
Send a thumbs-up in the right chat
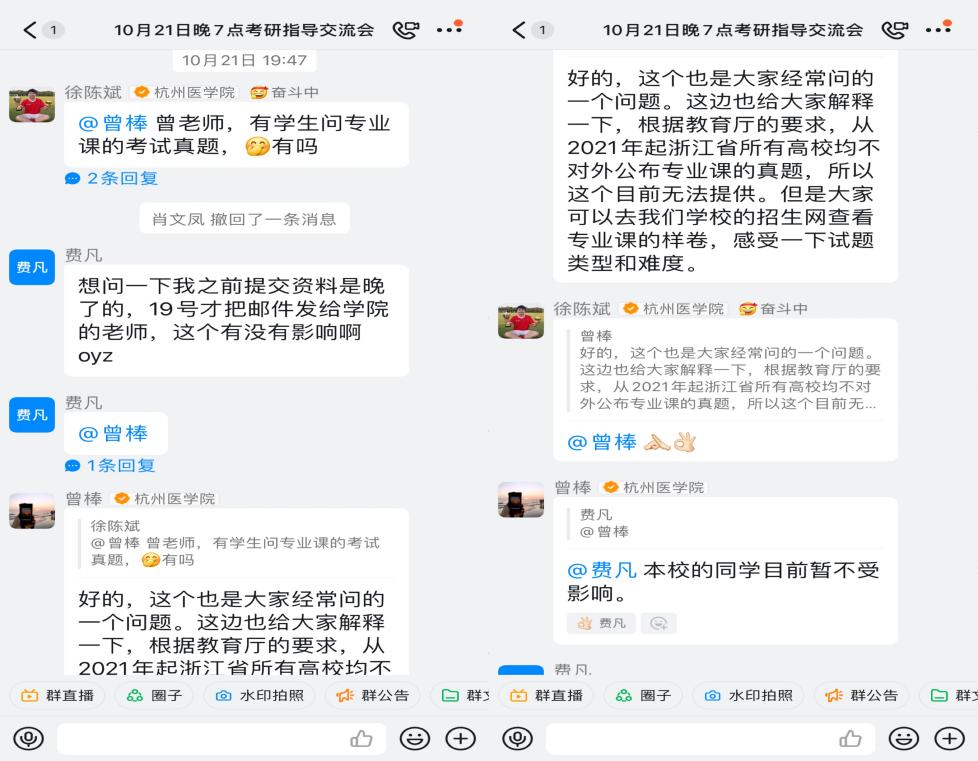click(x=850, y=739)
